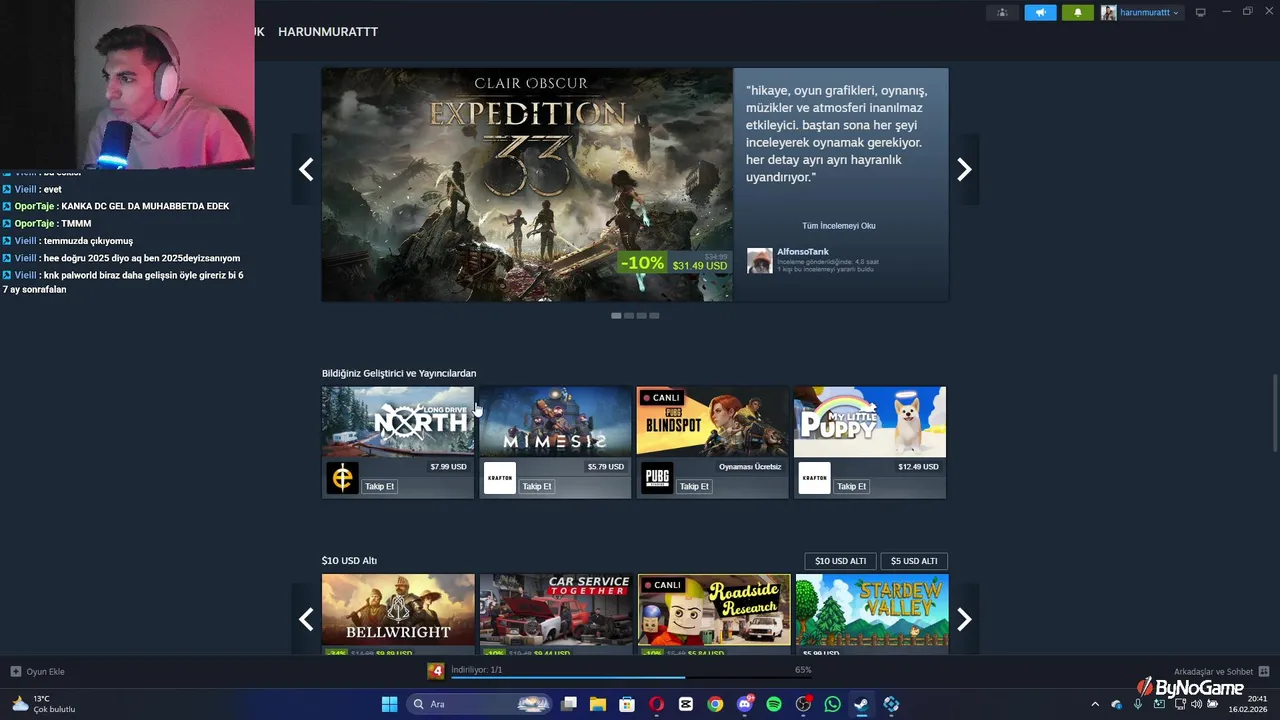Select the fourth carousel page dot
This screenshot has height=720, width=1280.
(654, 316)
